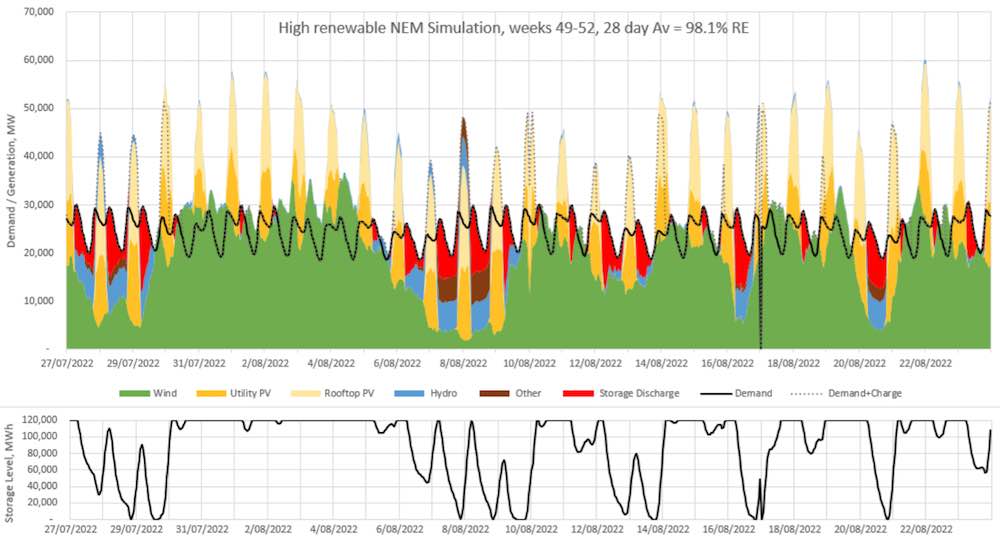Click the 40,000 y-axis label
Image resolution: width=1000 pixels, height=548 pixels.
click(x=39, y=156)
